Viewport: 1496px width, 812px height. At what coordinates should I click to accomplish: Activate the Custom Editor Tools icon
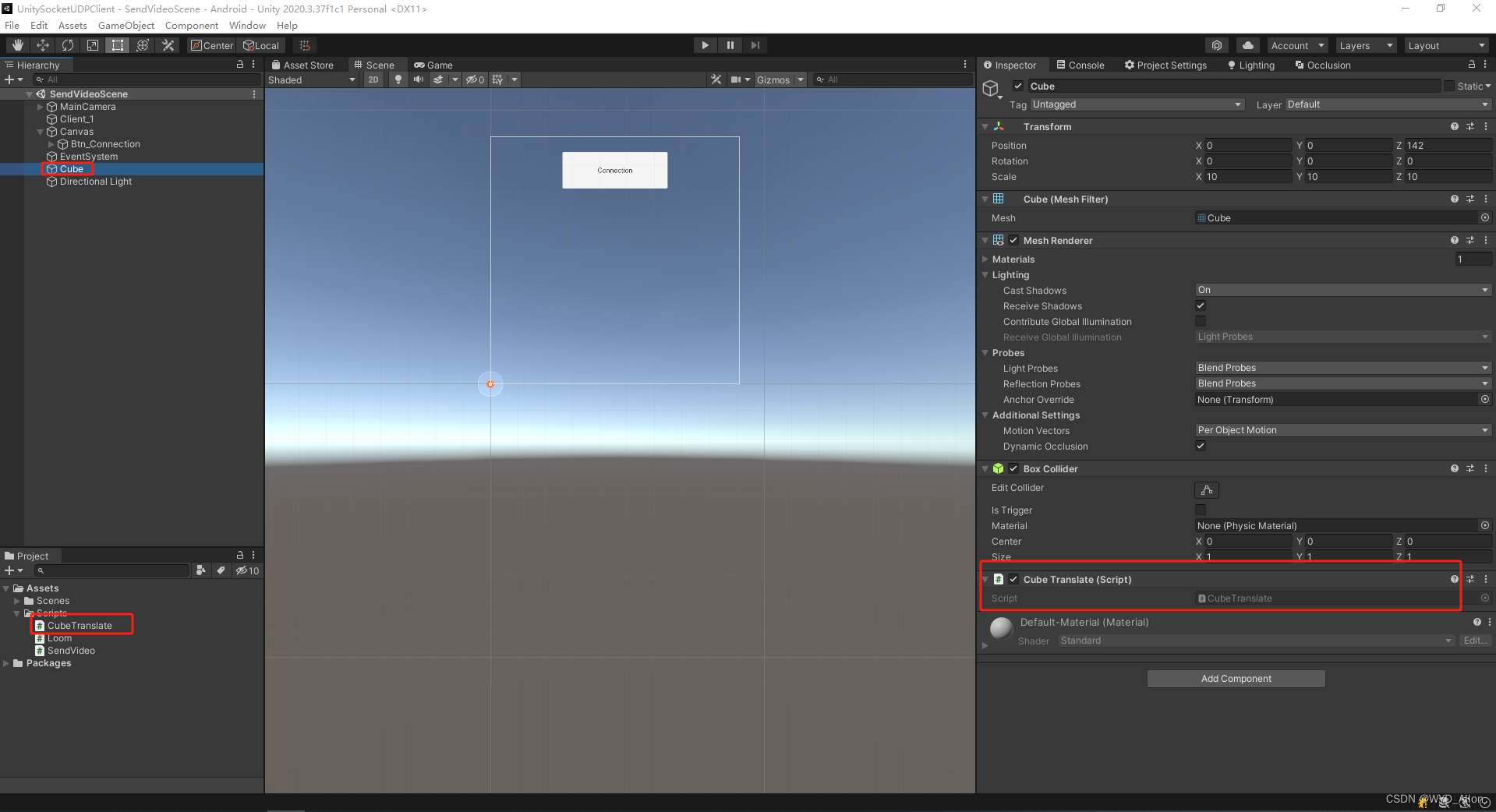point(167,44)
